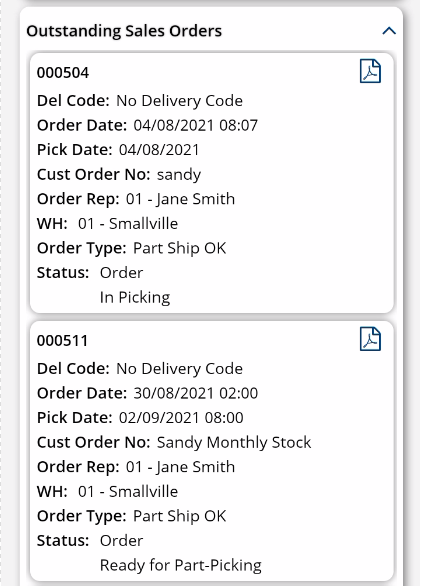Click the 'Ready for Part-Picking' status
The width and height of the screenshot is (421, 586).
pyautogui.click(x=181, y=565)
